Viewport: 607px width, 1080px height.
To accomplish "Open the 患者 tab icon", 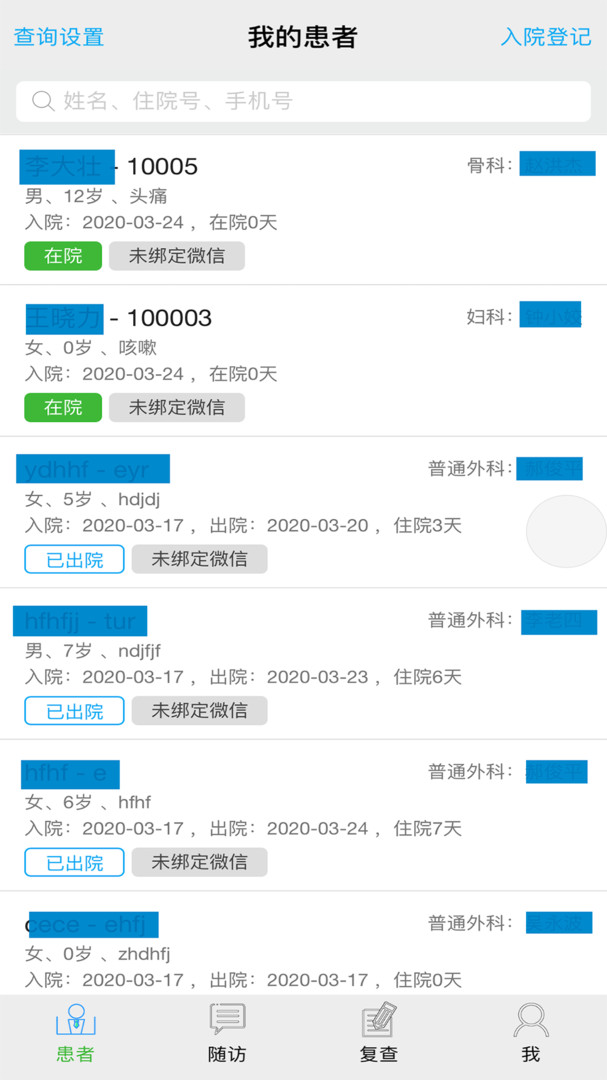I will tap(75, 1020).
